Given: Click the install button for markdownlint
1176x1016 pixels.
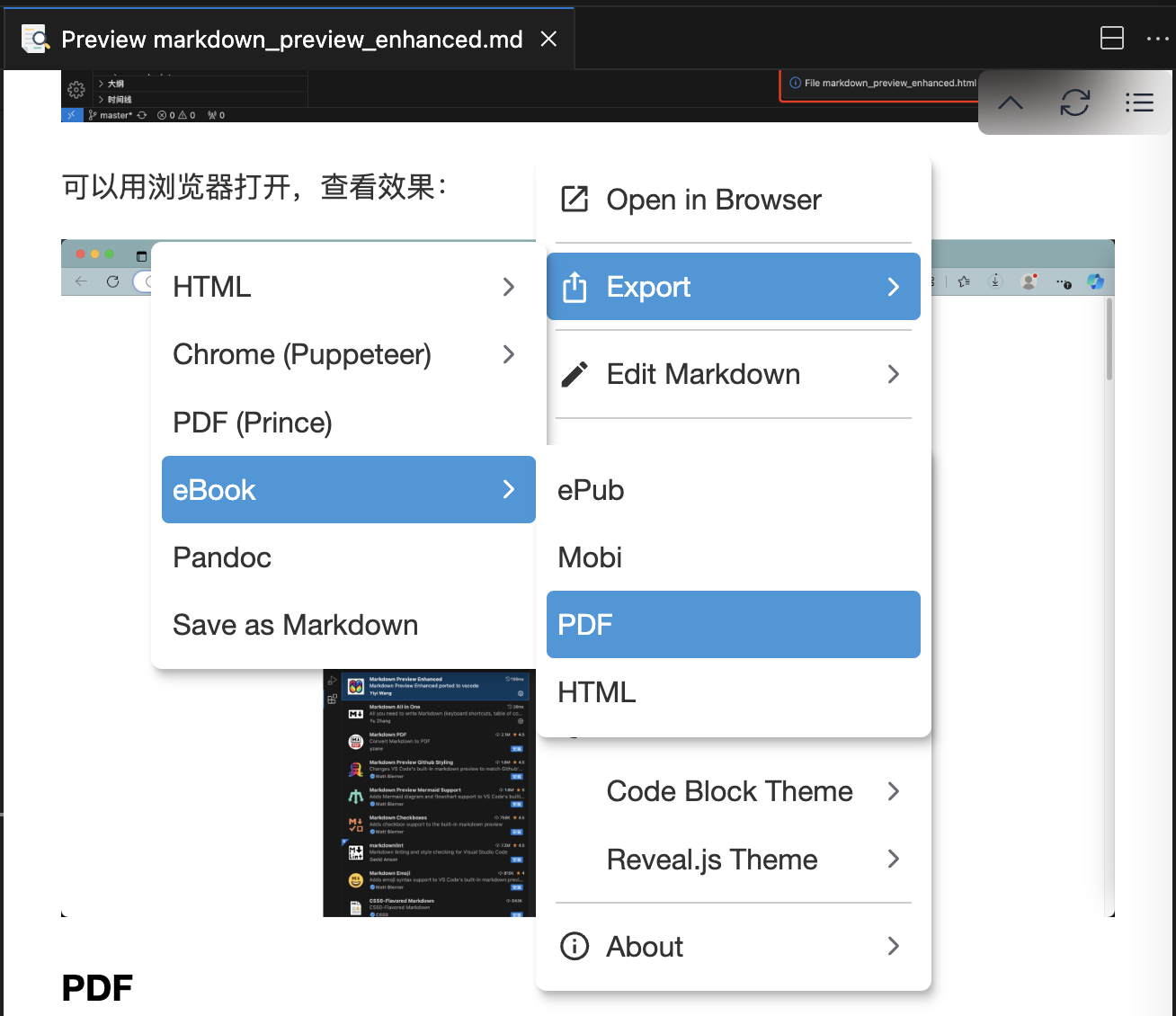Looking at the screenshot, I should (x=517, y=860).
